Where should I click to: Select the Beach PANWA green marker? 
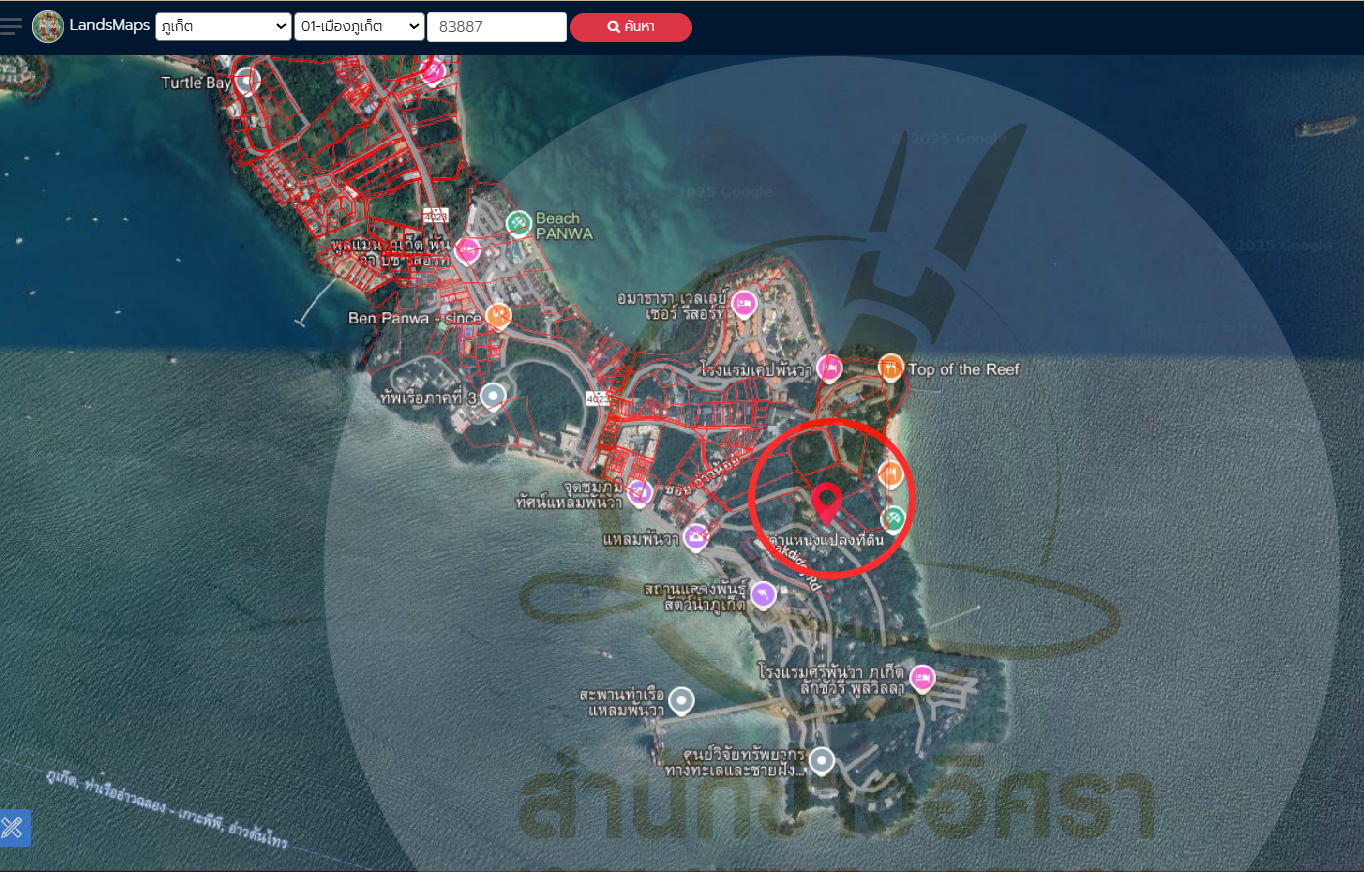coord(518,223)
